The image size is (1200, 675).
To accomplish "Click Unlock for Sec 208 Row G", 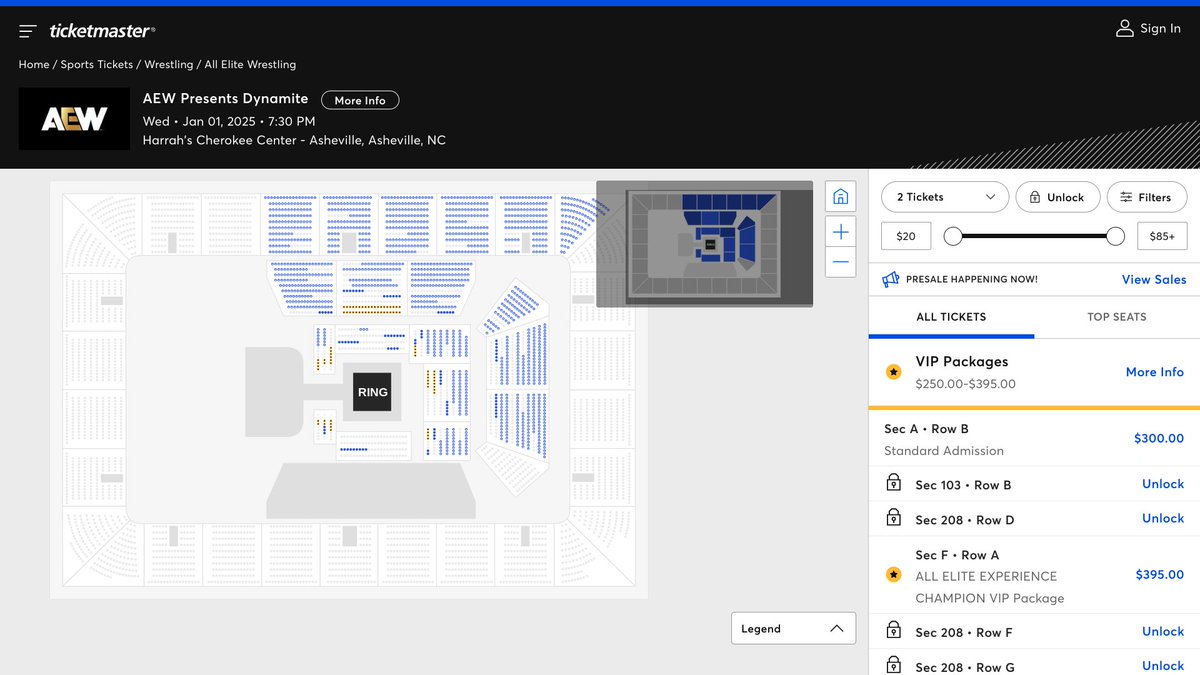I will [x=1163, y=665].
